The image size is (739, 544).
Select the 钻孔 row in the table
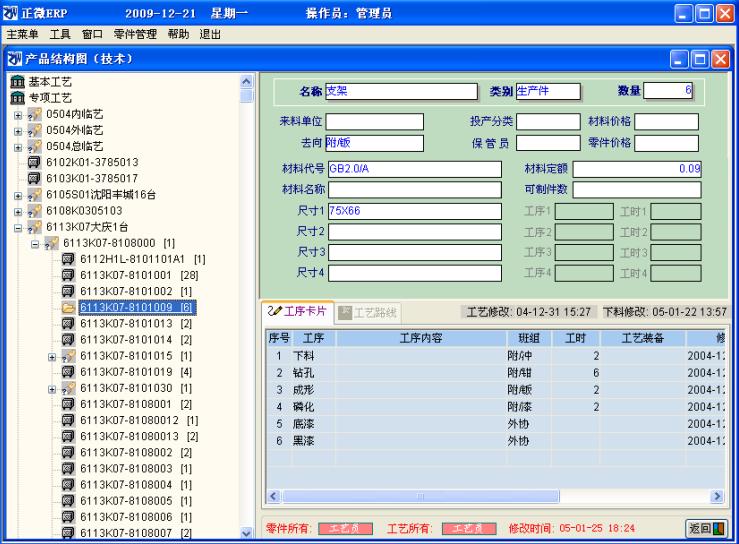(x=495, y=373)
